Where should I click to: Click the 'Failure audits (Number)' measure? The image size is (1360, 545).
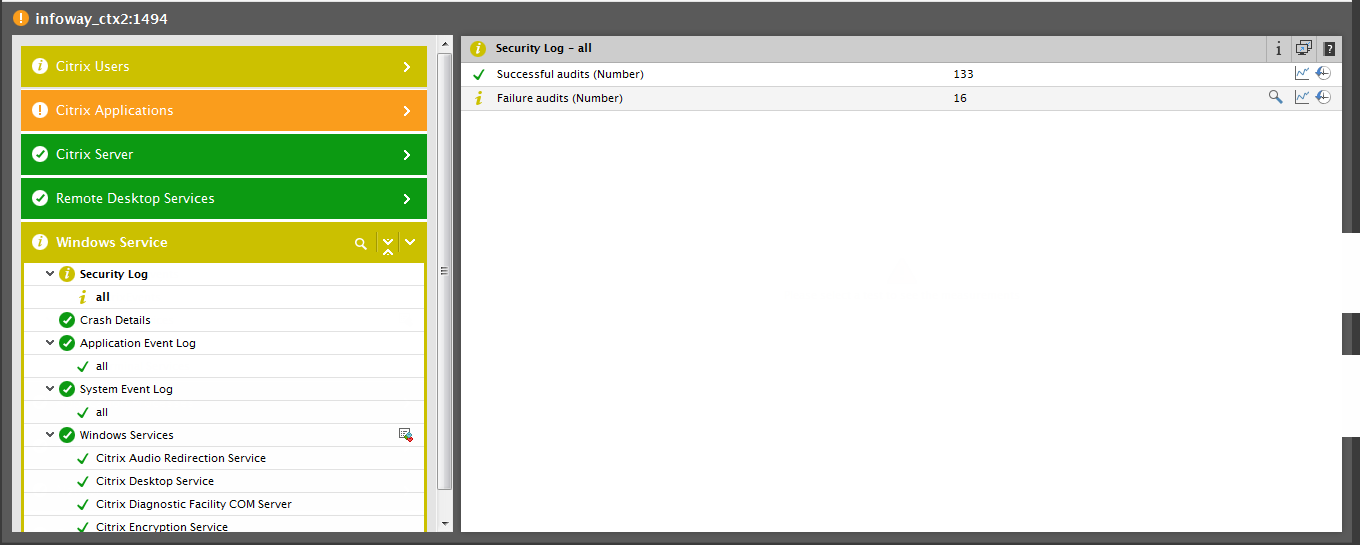click(560, 98)
